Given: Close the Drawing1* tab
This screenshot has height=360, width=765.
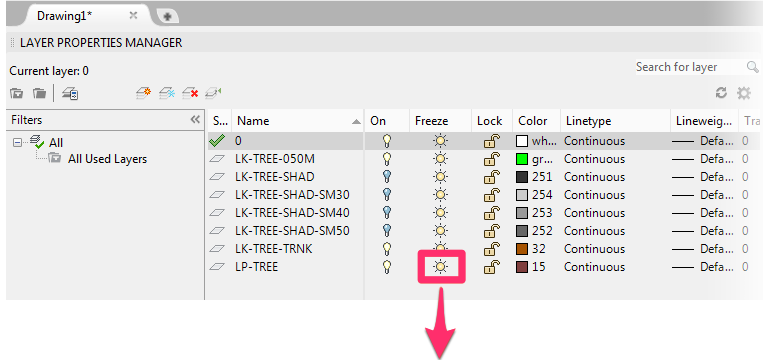Looking at the screenshot, I should tap(133, 16).
